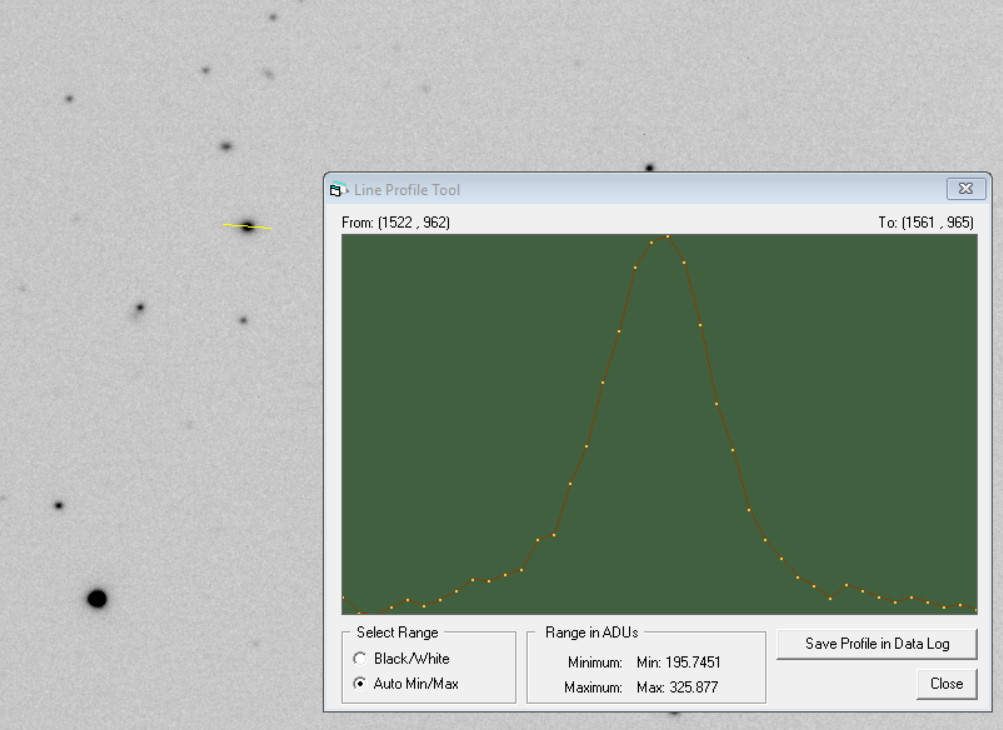Click the largest dark star in the image
The width and height of the screenshot is (1003, 730).
[97, 599]
